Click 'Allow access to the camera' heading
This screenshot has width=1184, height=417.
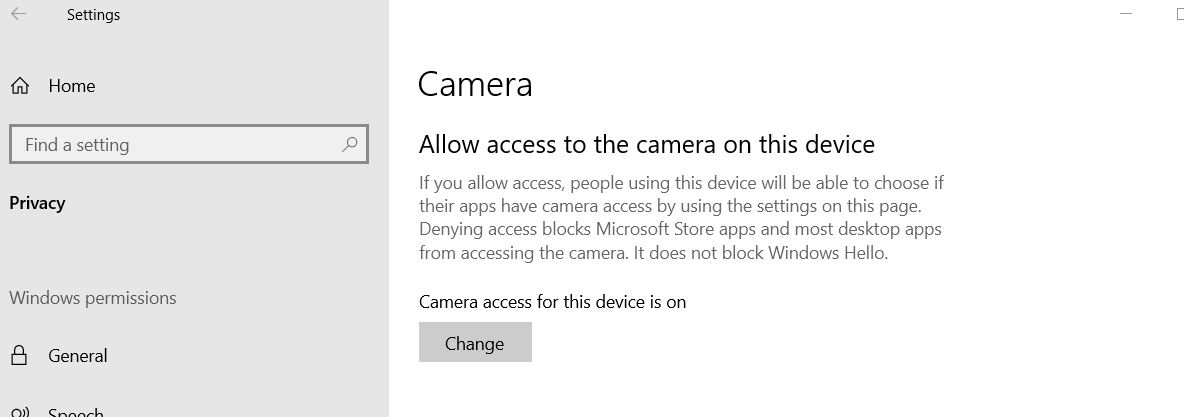coord(646,144)
